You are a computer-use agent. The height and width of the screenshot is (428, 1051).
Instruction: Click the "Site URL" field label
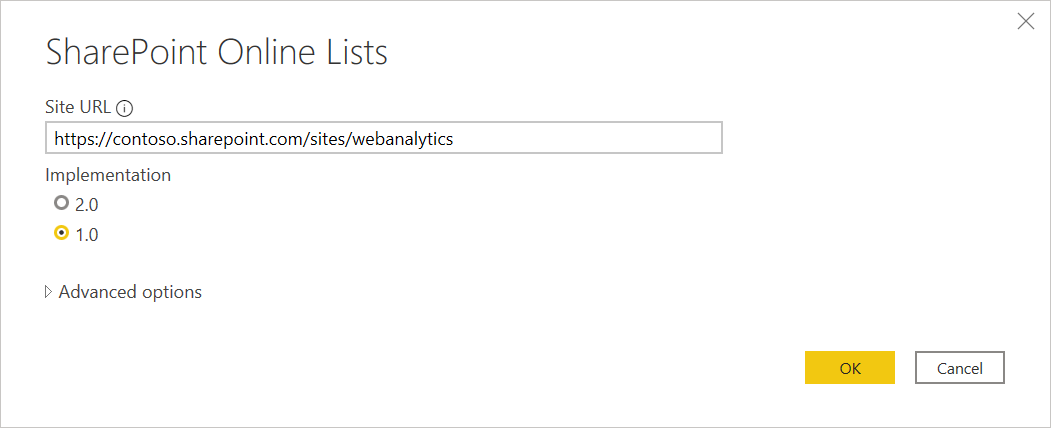coord(78,107)
